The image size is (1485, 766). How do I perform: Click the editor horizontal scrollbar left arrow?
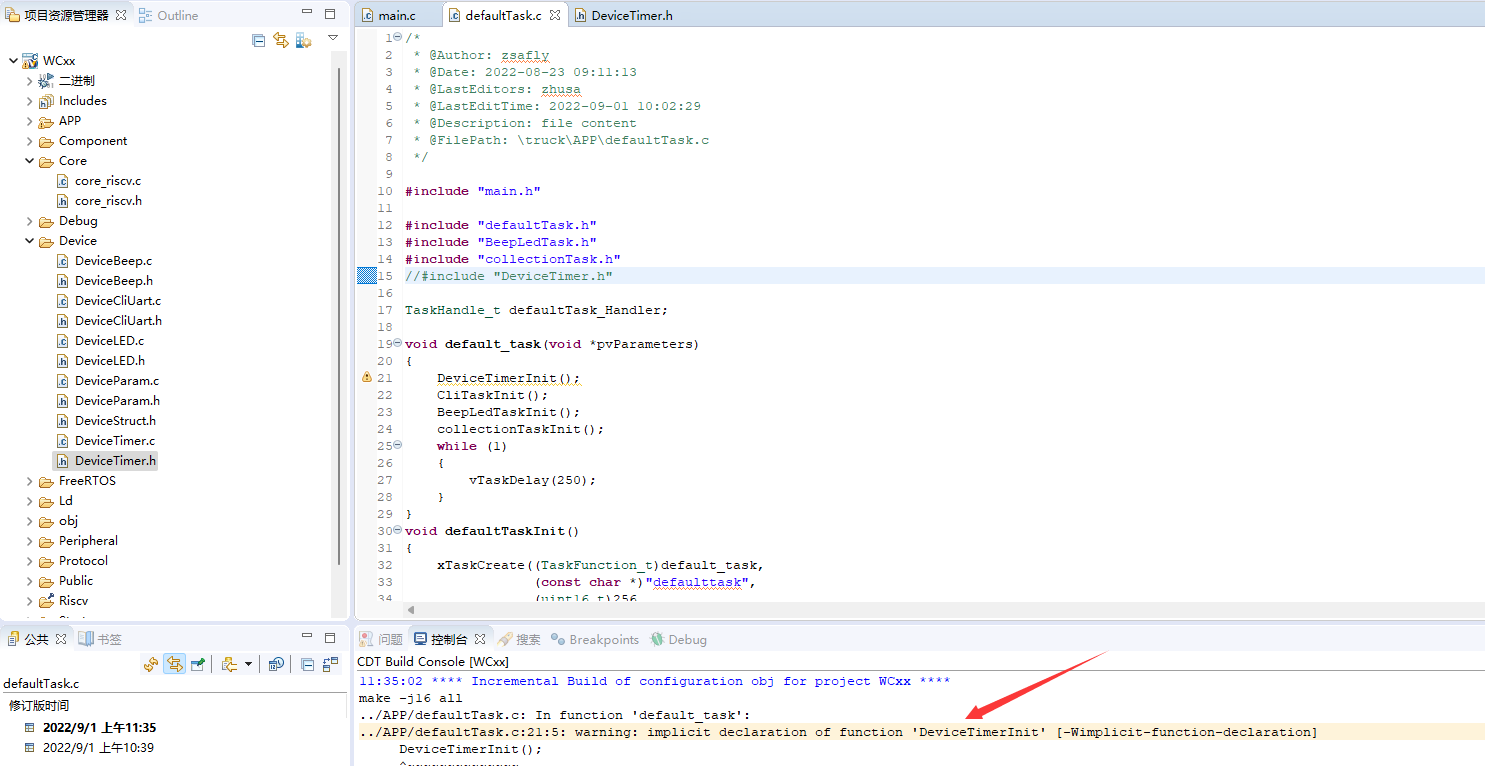(410, 609)
